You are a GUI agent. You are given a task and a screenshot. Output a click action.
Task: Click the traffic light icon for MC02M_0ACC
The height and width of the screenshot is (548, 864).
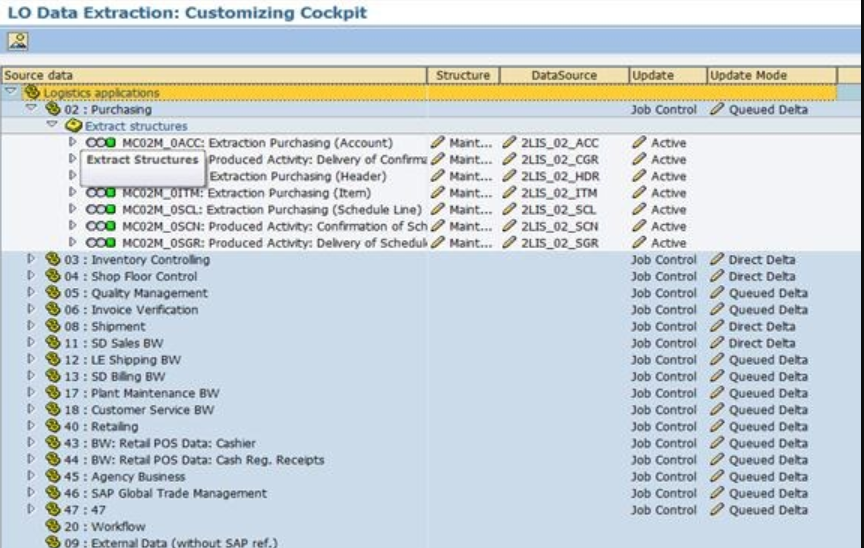click(x=101, y=143)
